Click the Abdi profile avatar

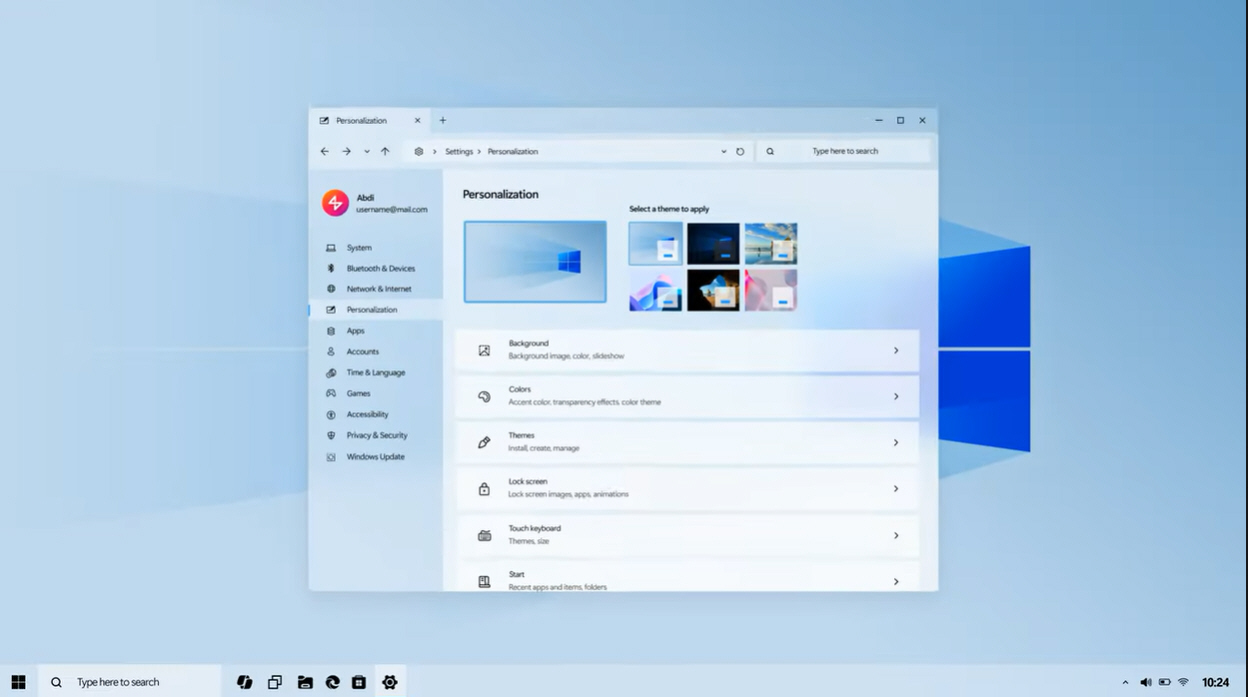click(335, 202)
